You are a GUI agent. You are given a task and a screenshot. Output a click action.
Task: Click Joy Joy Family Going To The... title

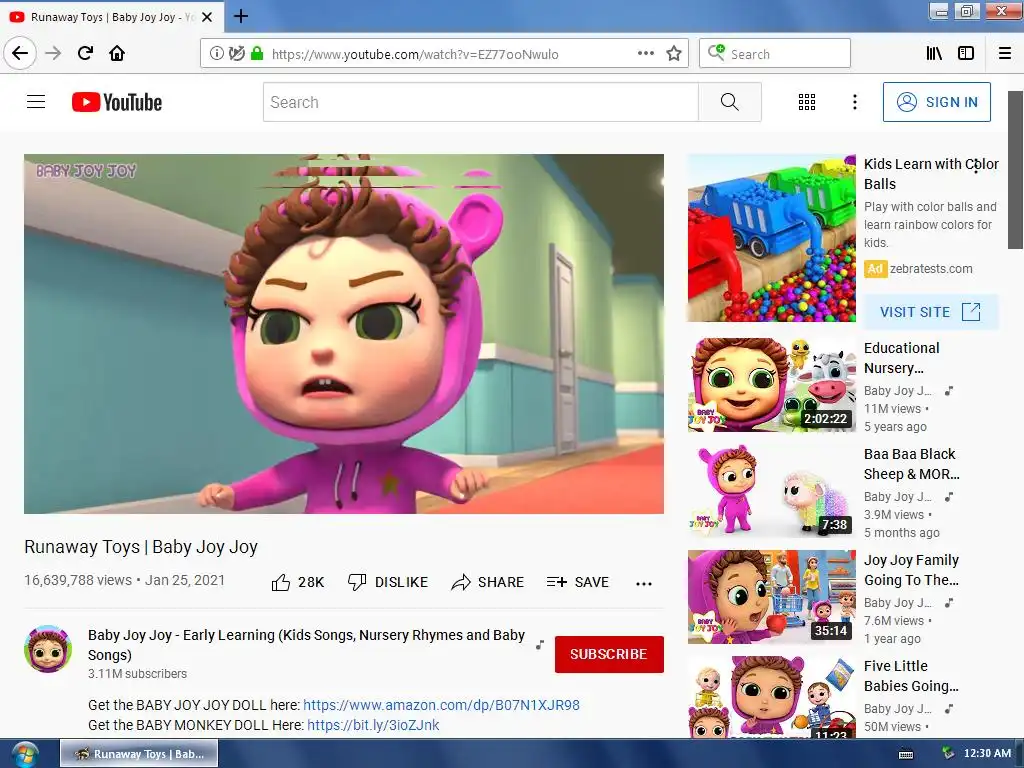[x=911, y=569]
